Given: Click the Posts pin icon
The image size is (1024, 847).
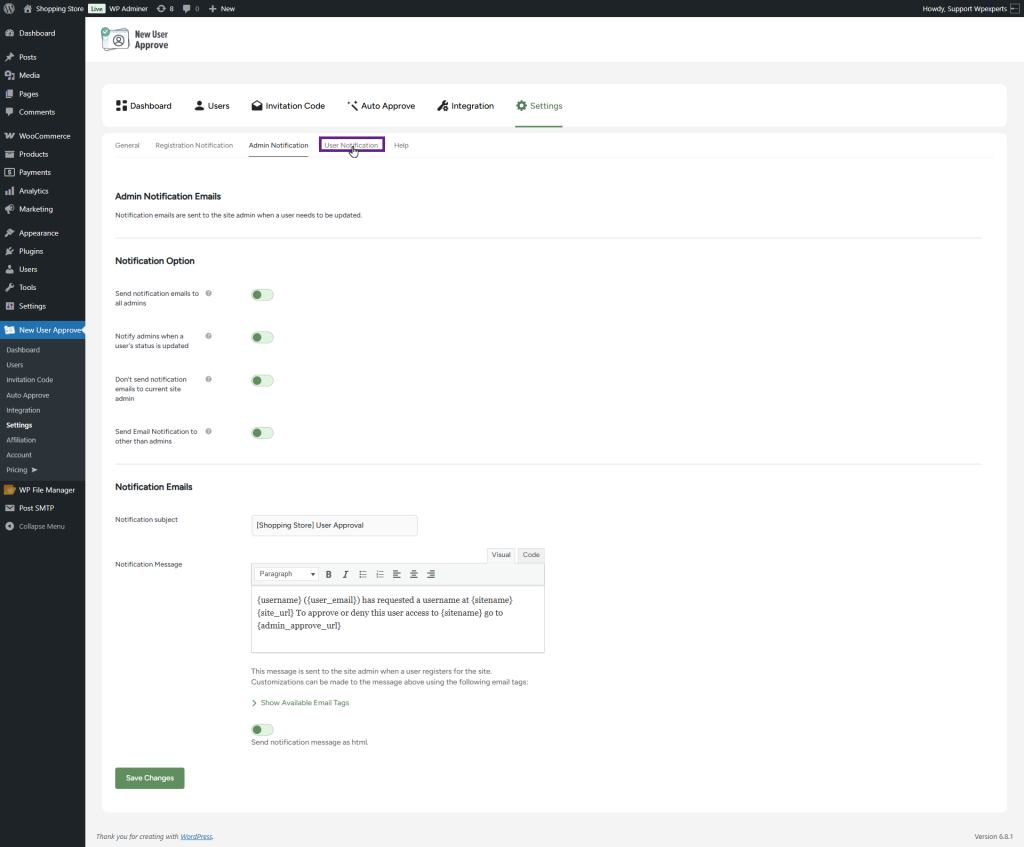Looking at the screenshot, I should pyautogui.click(x=10, y=57).
